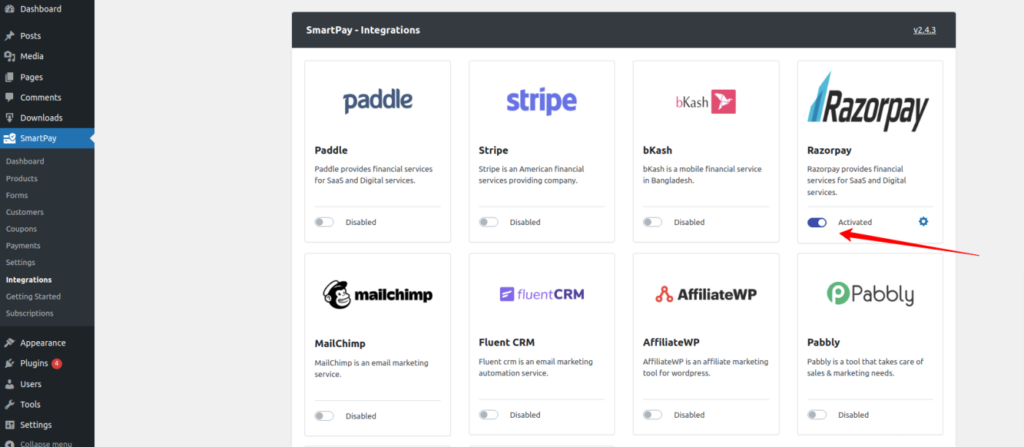Click the Razorpay Activated status text
The height and width of the screenshot is (447, 1024).
(x=855, y=222)
